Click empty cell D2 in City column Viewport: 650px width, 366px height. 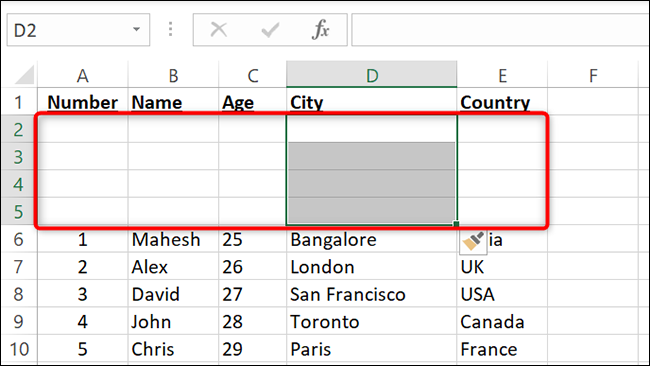[x=371, y=129]
